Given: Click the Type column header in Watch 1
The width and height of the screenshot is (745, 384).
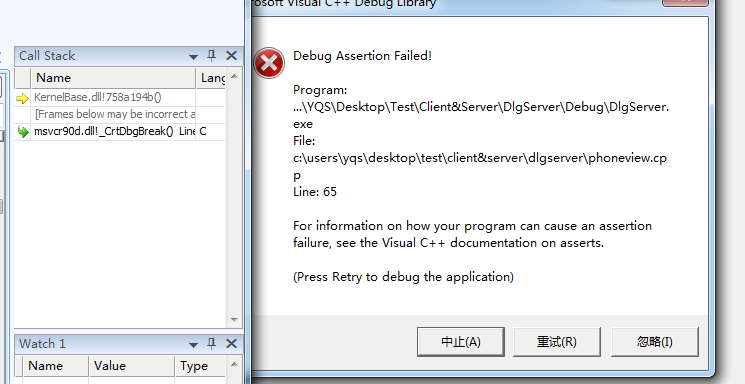Looking at the screenshot, I should 201,366.
